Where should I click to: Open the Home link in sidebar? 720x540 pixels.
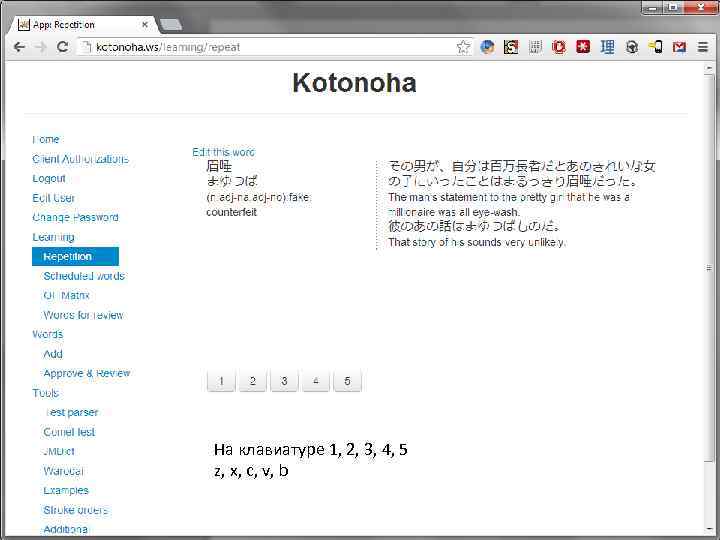point(46,139)
